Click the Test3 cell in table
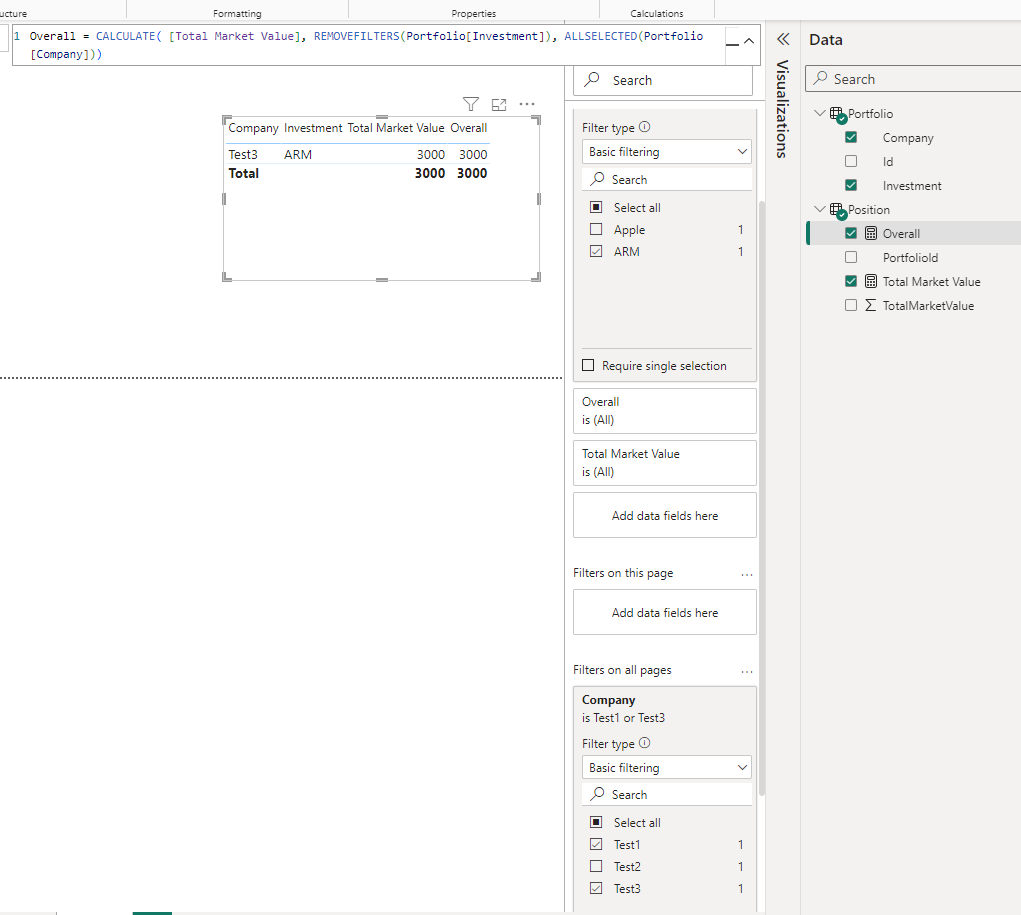 coord(243,154)
